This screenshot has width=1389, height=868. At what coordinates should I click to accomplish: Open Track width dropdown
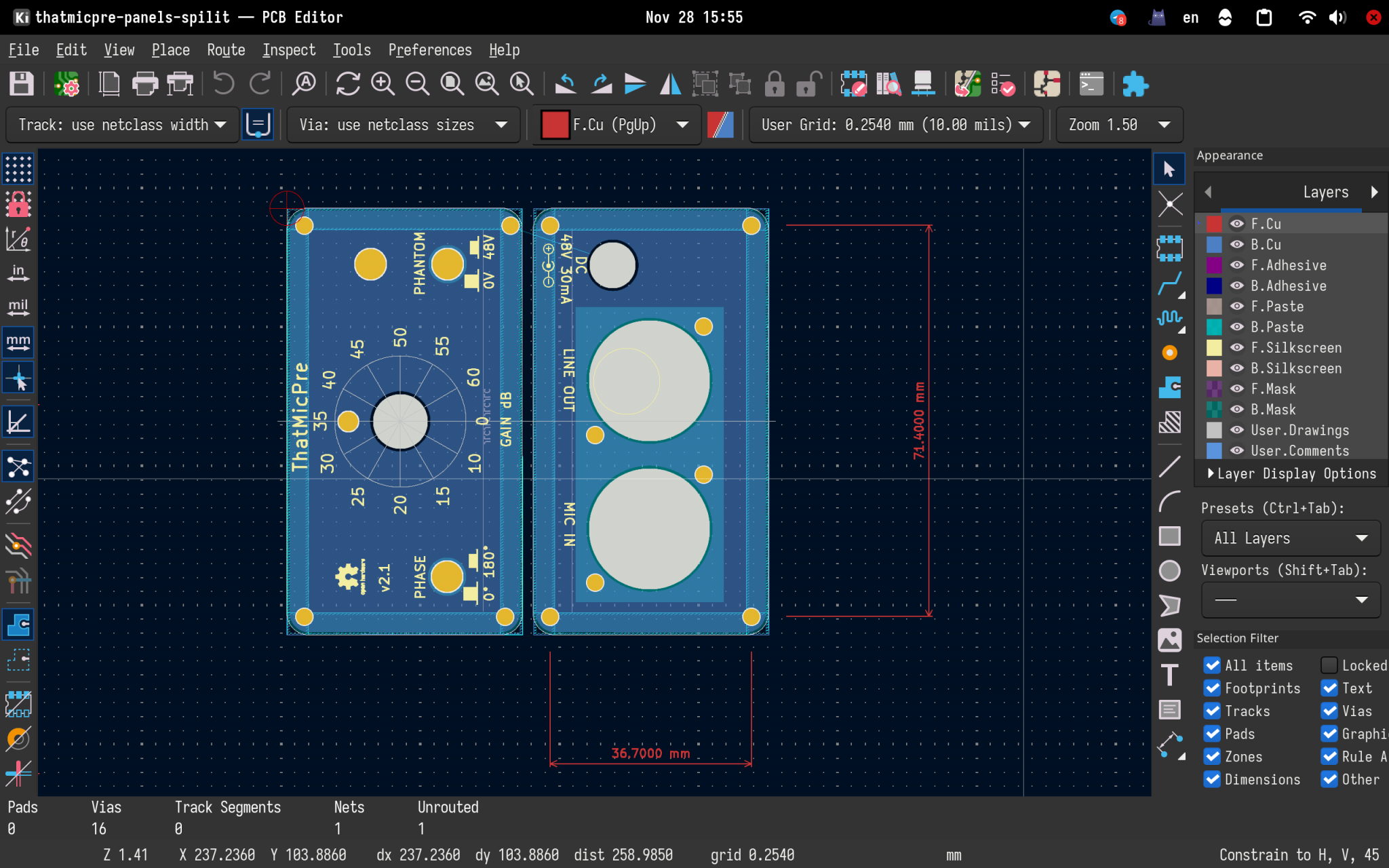(x=123, y=125)
